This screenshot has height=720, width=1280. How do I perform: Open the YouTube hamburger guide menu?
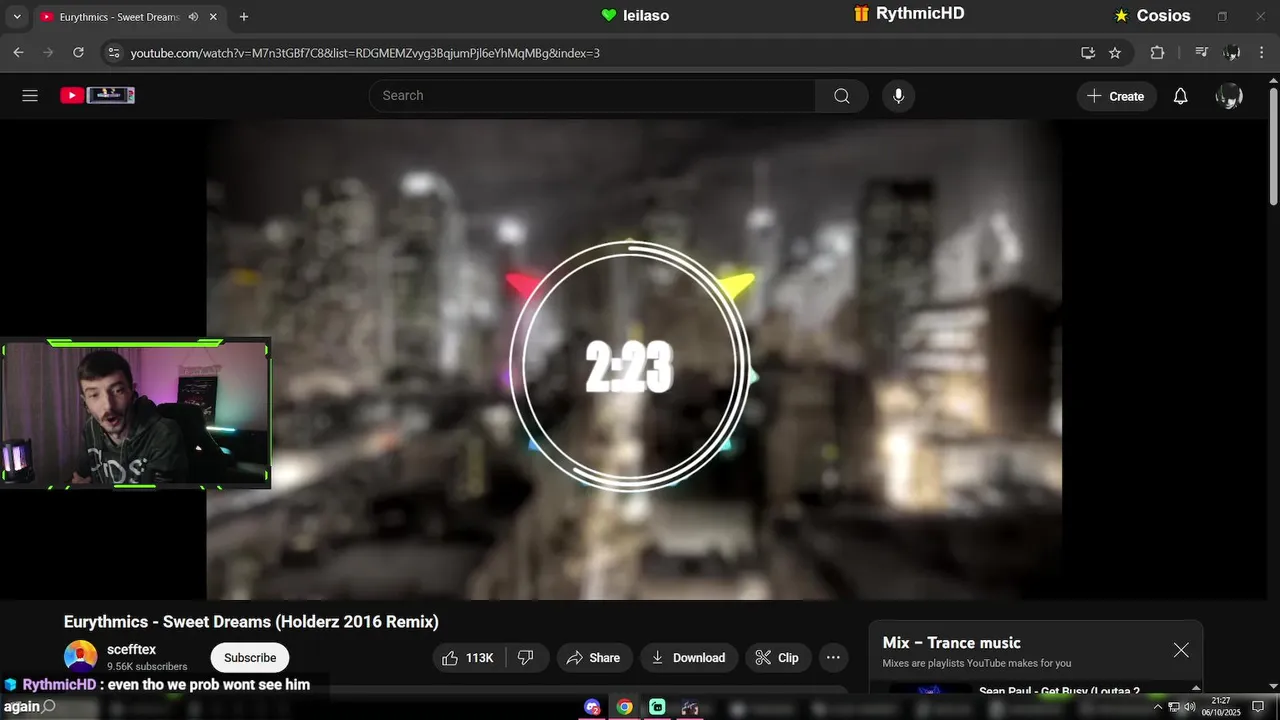(x=30, y=96)
